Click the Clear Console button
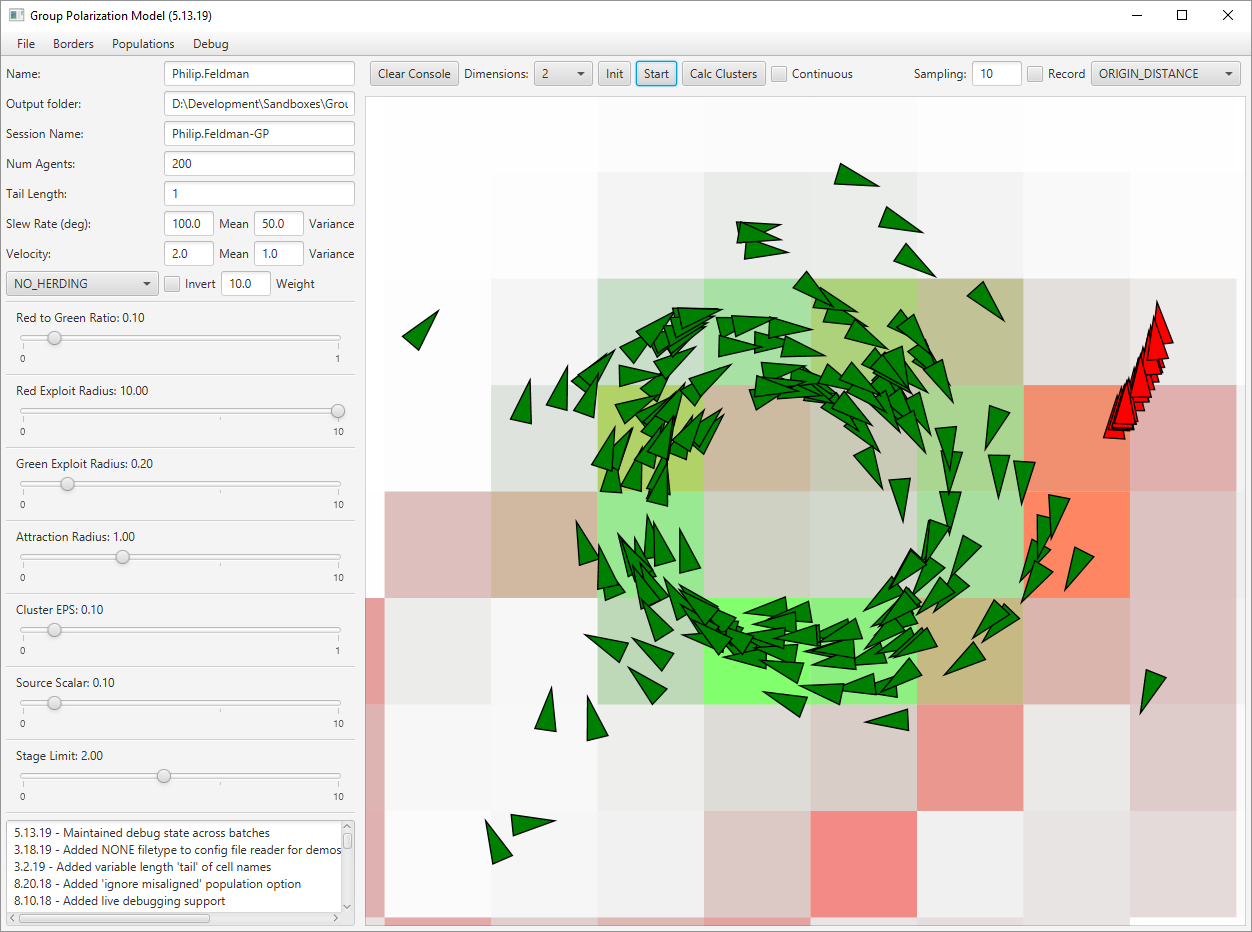Screen dimensions: 1252x932 point(414,74)
